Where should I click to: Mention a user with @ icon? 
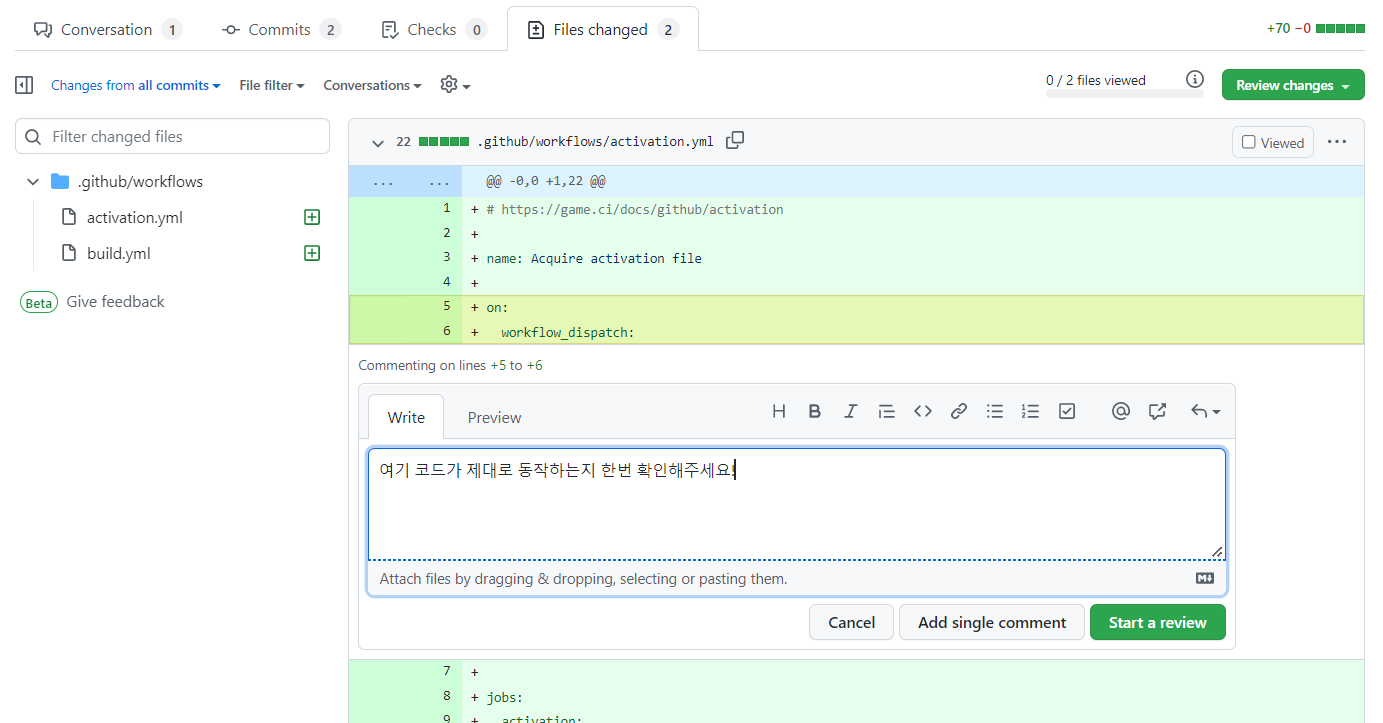pos(1121,411)
